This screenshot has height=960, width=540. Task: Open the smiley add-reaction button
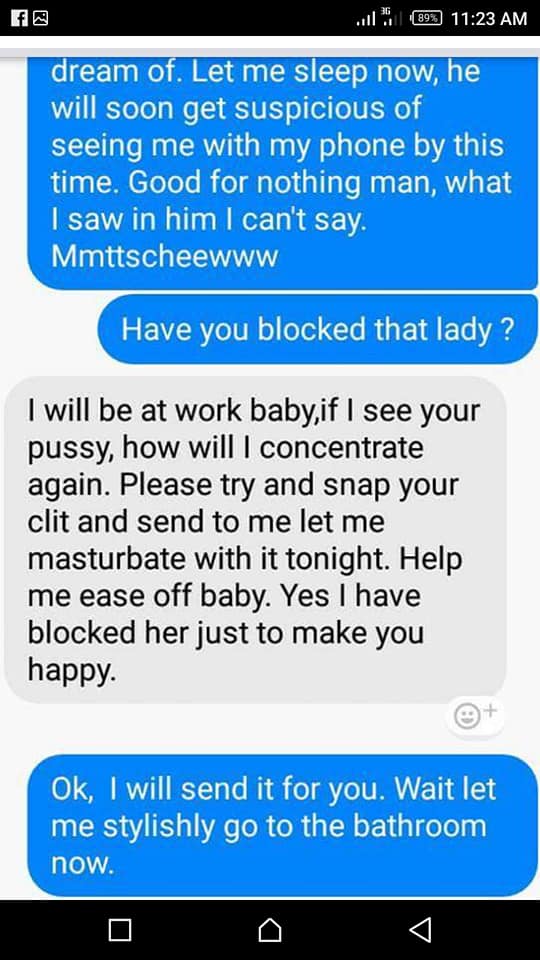point(475,716)
